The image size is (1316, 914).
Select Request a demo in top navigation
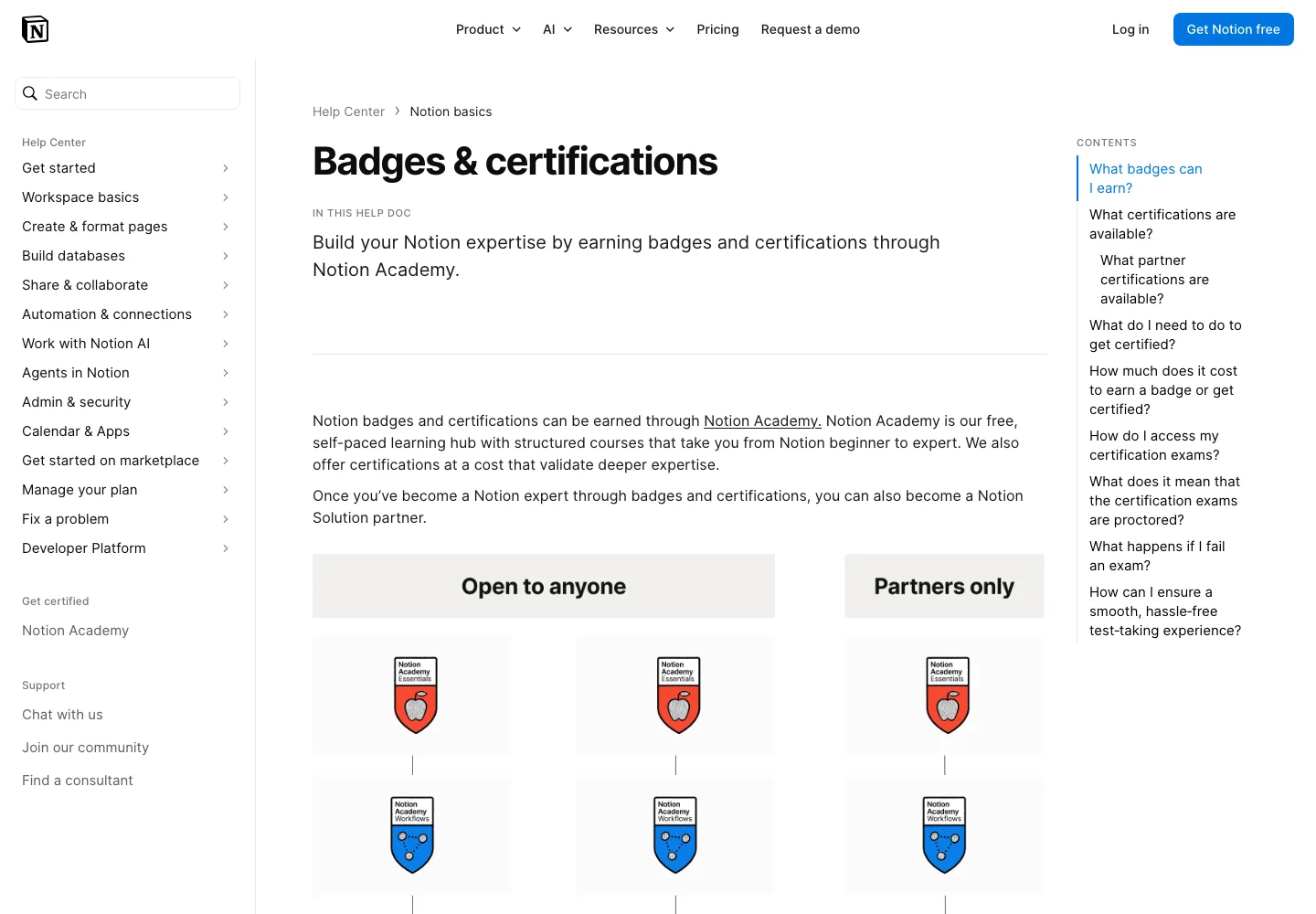click(x=810, y=29)
